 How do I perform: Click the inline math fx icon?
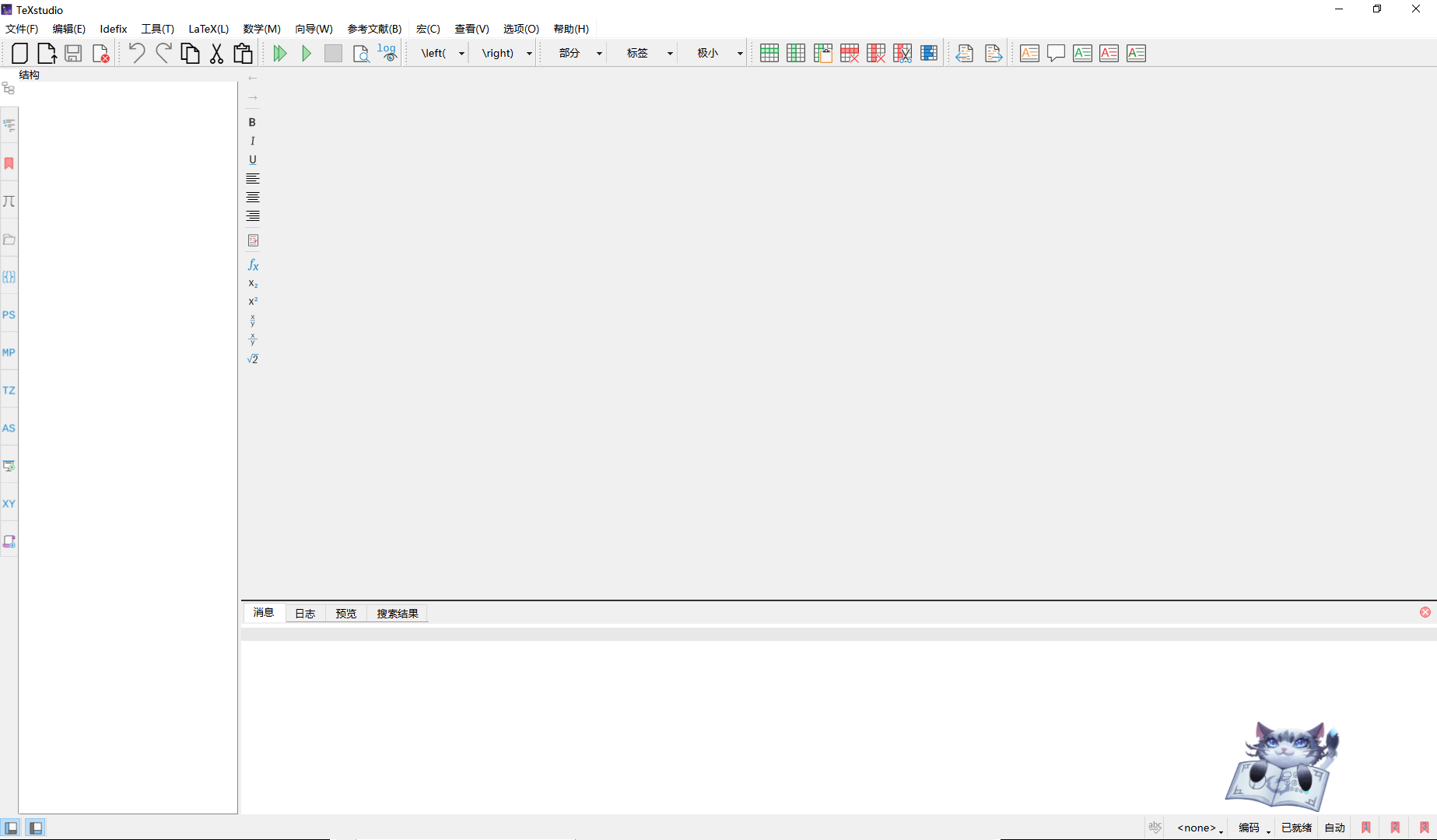tap(253, 265)
